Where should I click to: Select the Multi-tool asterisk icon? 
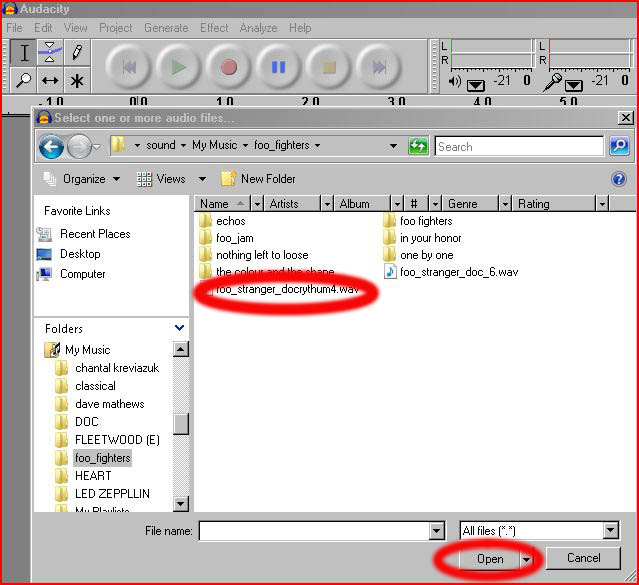[x=76, y=80]
